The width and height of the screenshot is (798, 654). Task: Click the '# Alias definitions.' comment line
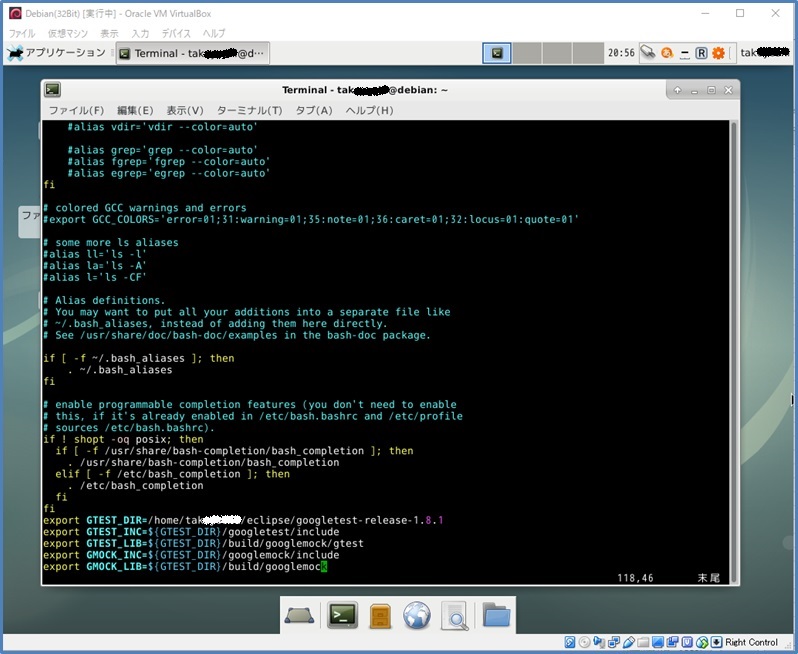(x=104, y=300)
